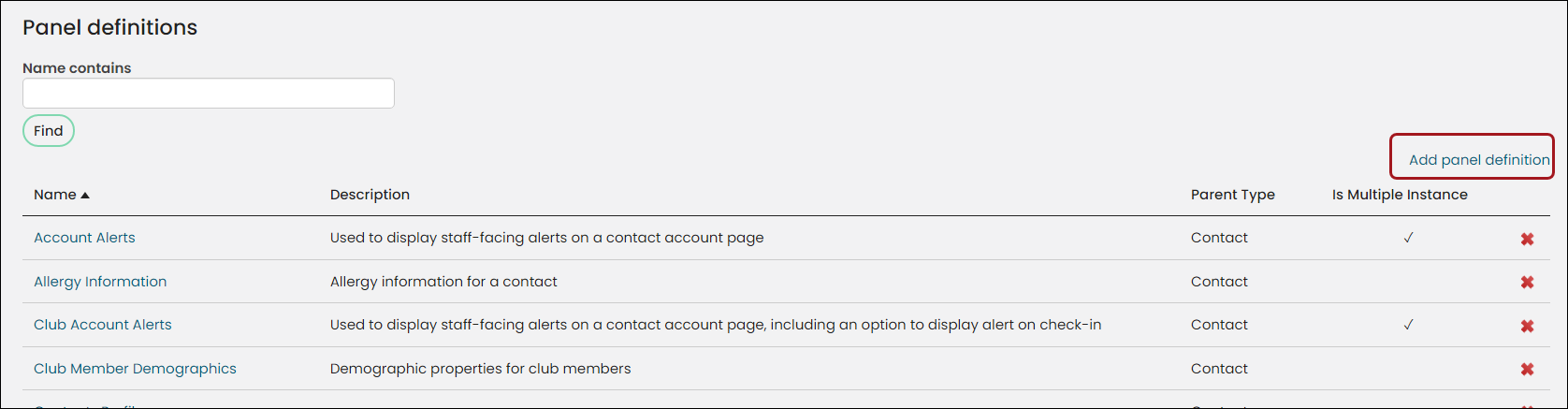Click Club Account Alerts multiple instance checkmark
The image size is (1568, 409).
coord(1408,325)
